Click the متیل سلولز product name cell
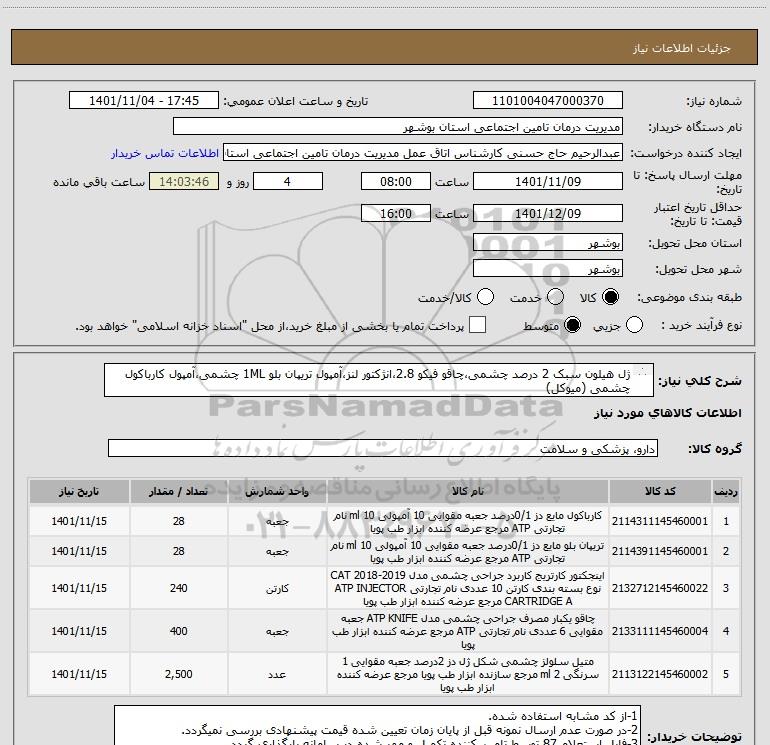770x745 pixels. [468, 674]
